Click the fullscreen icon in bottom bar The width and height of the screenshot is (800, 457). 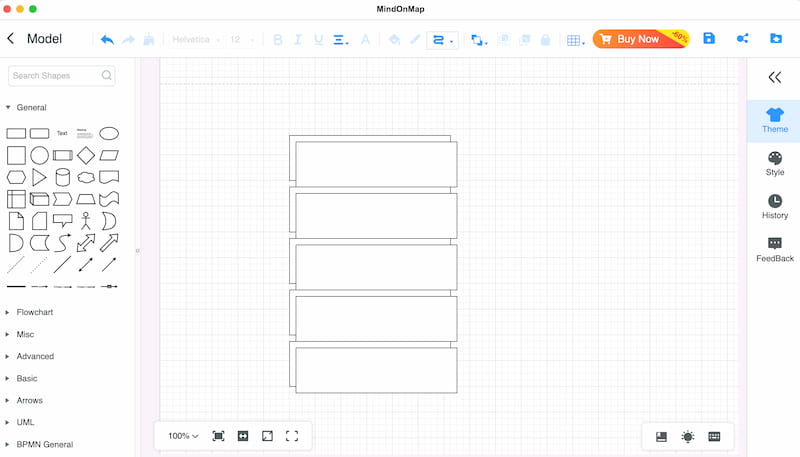pyautogui.click(x=292, y=436)
